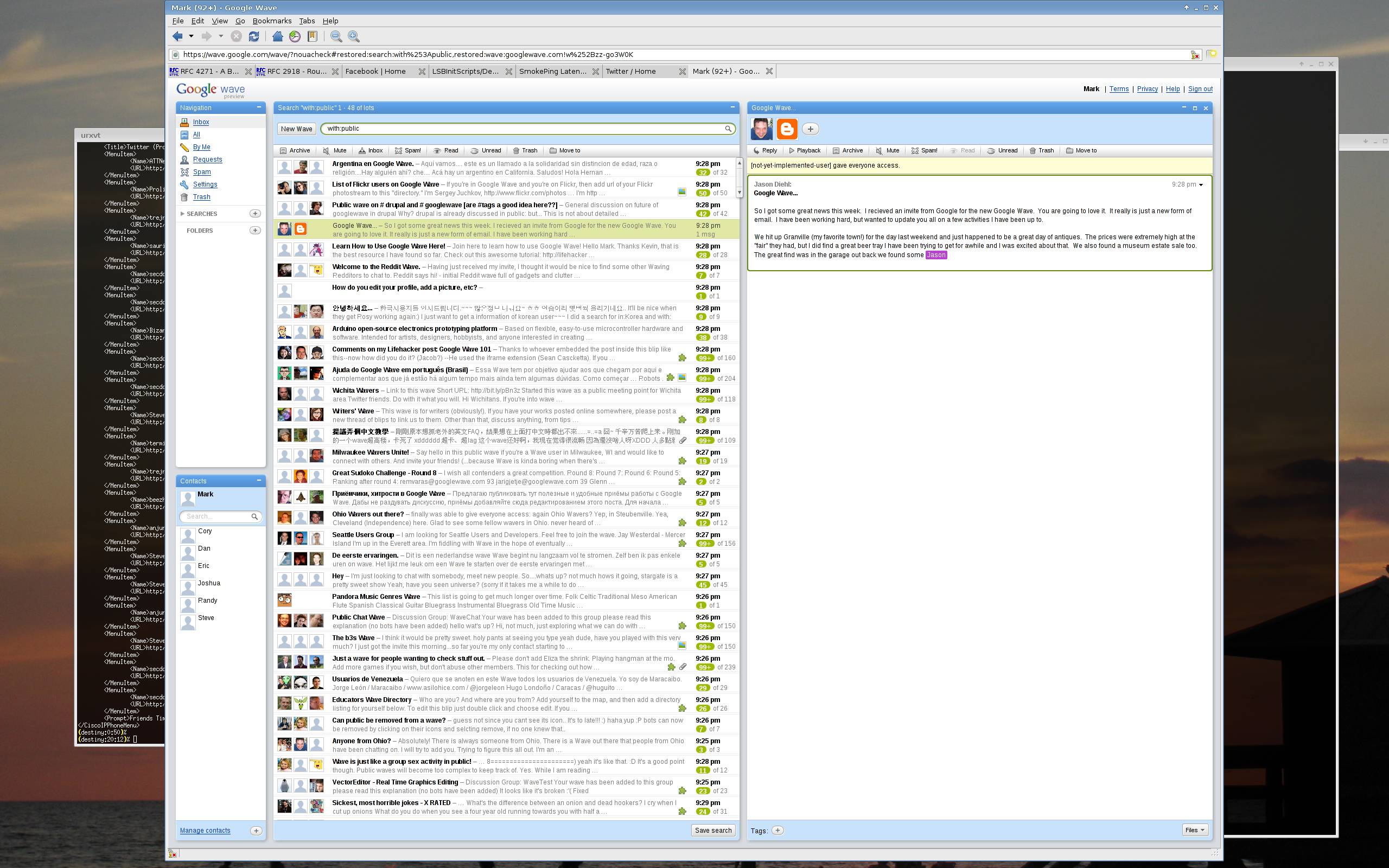Click plus button beside Manage contacts
Viewport: 1389px width, 868px height.
pyautogui.click(x=256, y=831)
